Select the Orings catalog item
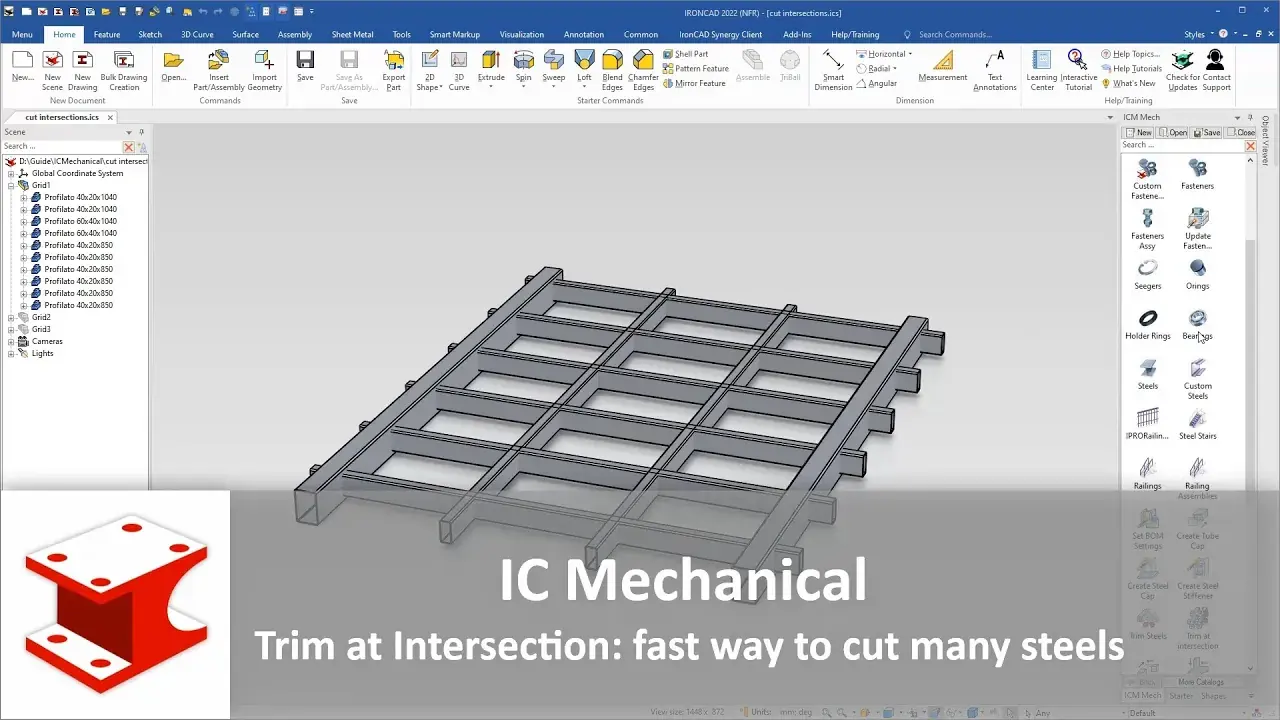1280x720 pixels. click(x=1197, y=274)
